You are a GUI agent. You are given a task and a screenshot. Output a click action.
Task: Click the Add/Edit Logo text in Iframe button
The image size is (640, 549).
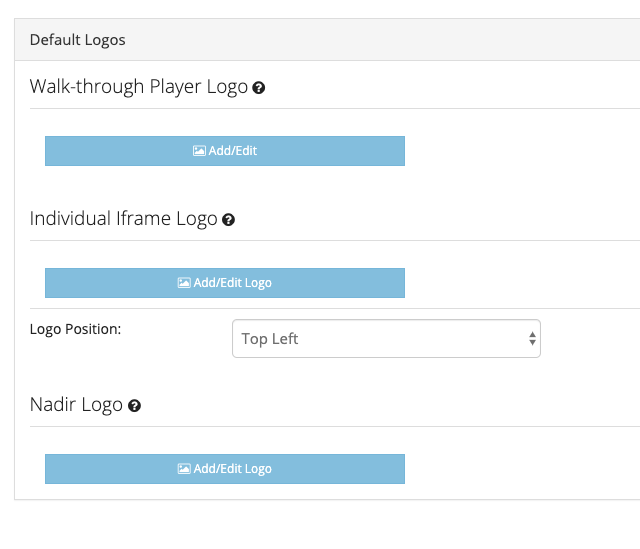233,283
